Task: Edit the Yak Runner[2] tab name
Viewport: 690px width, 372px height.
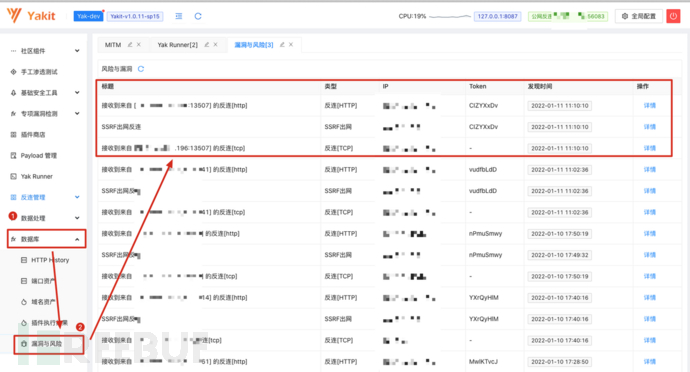Action: tap(206, 44)
